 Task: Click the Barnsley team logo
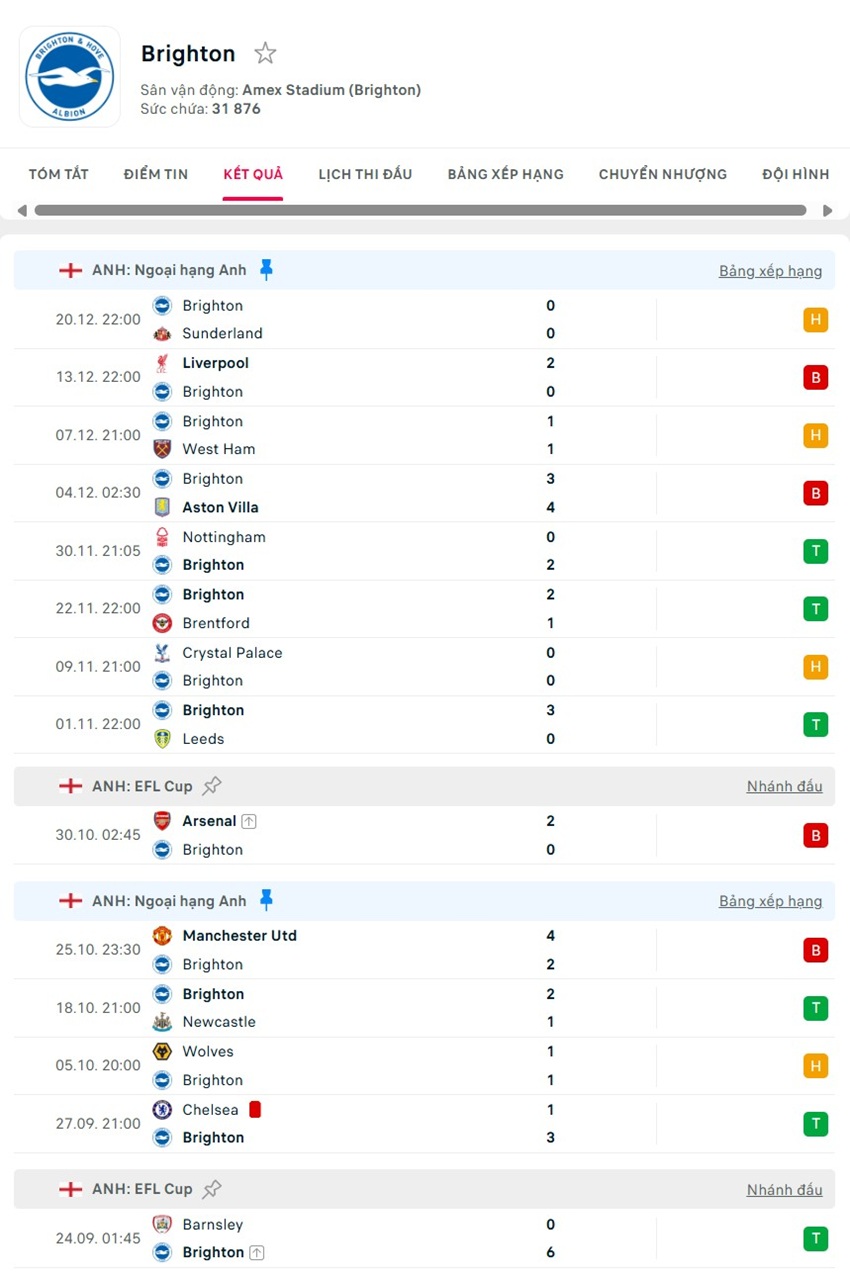click(162, 1224)
